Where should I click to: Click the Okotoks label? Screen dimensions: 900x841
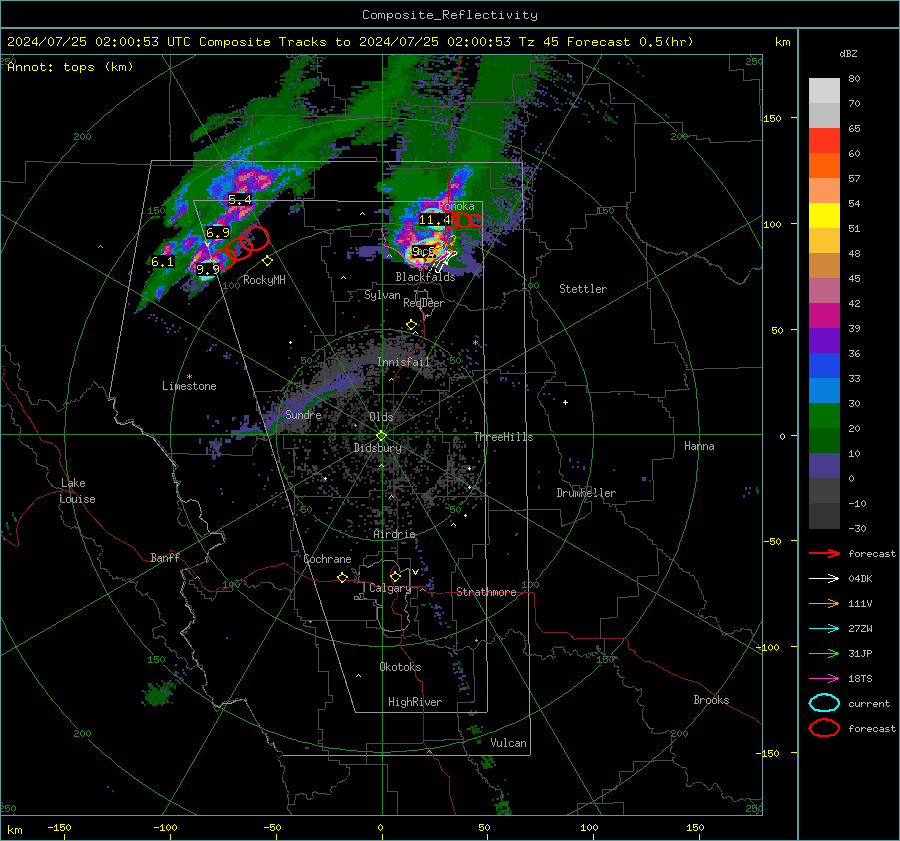pyautogui.click(x=400, y=667)
